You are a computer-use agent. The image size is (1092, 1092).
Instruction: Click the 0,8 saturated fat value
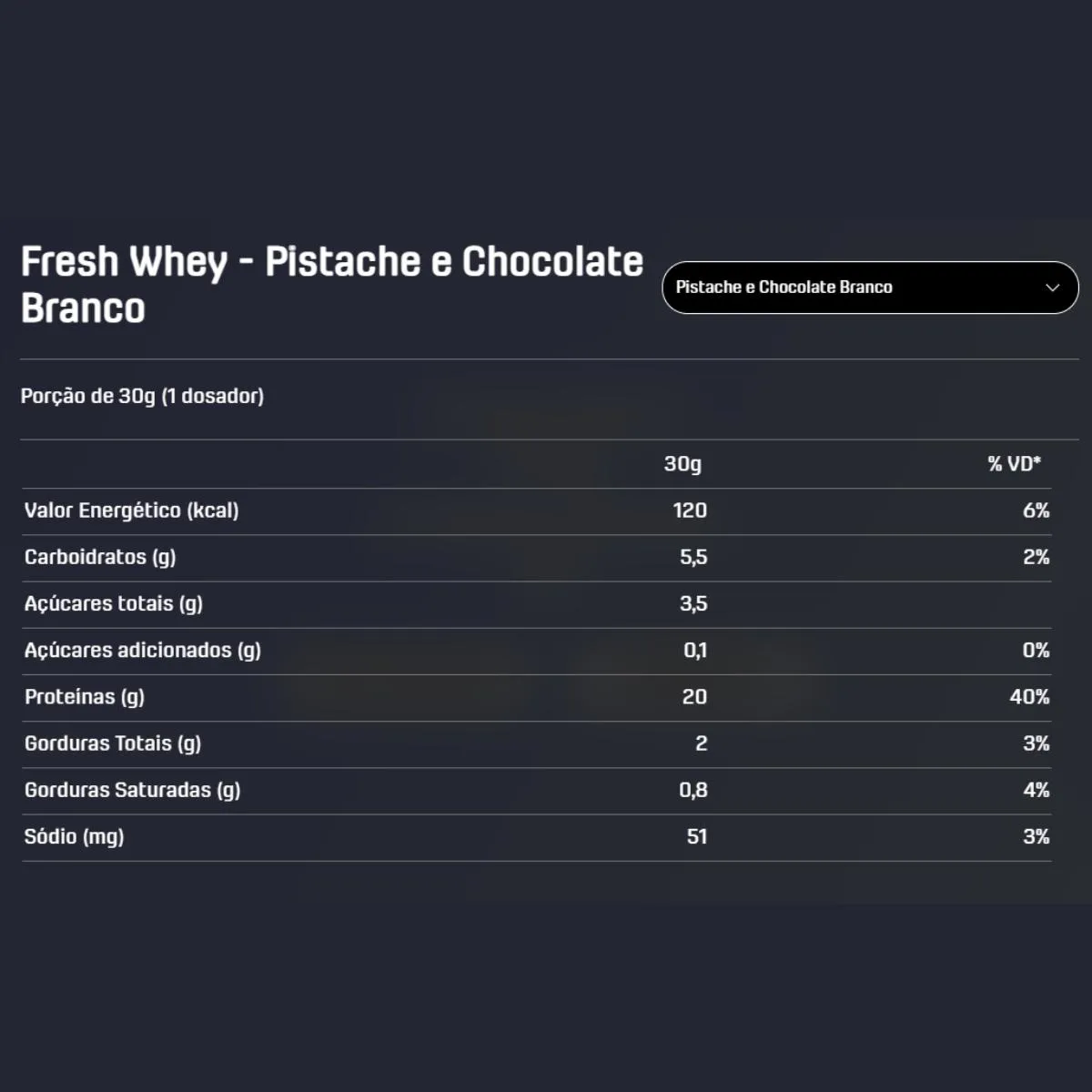(693, 790)
